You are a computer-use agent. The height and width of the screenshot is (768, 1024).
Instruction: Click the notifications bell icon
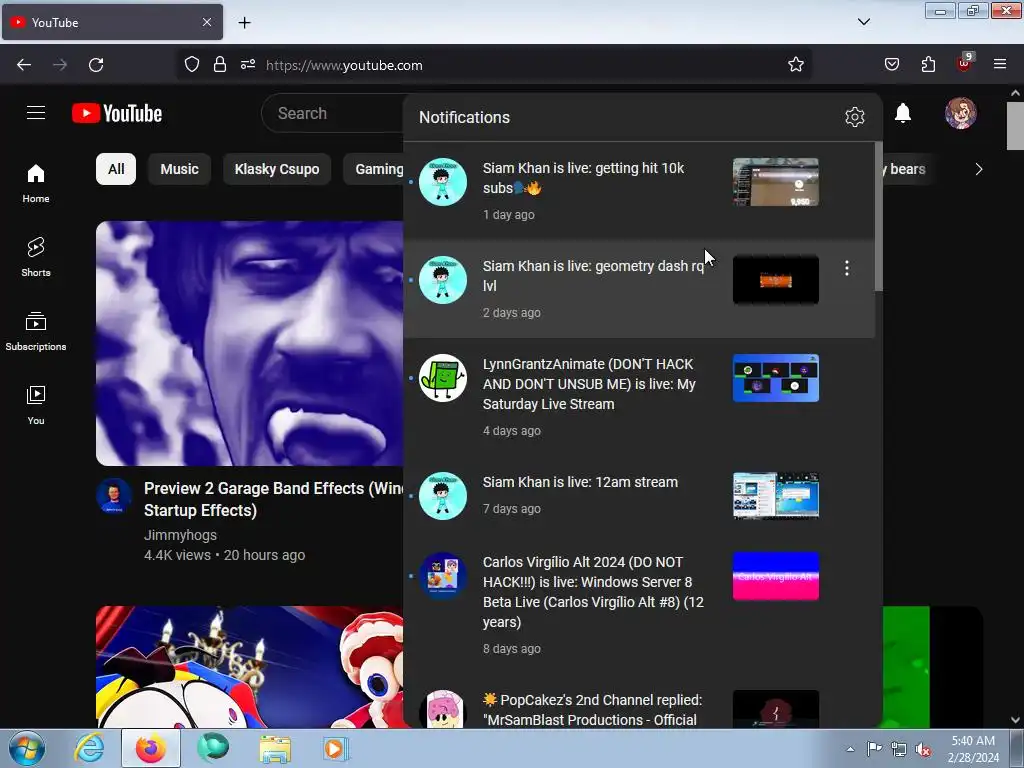point(903,113)
